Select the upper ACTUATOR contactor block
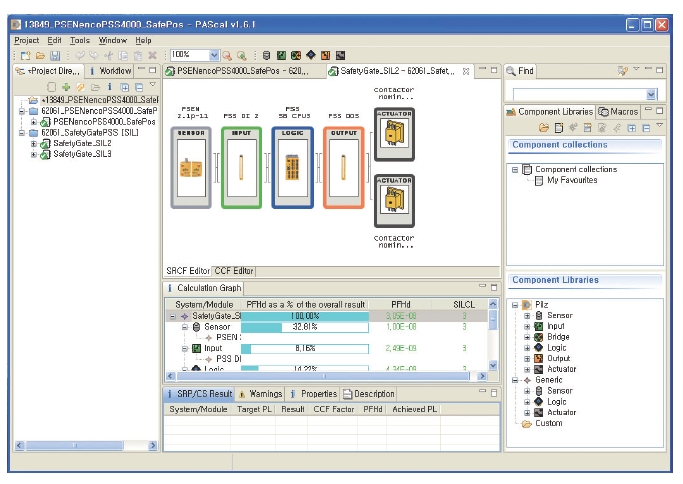The height and width of the screenshot is (484, 683). (x=394, y=135)
